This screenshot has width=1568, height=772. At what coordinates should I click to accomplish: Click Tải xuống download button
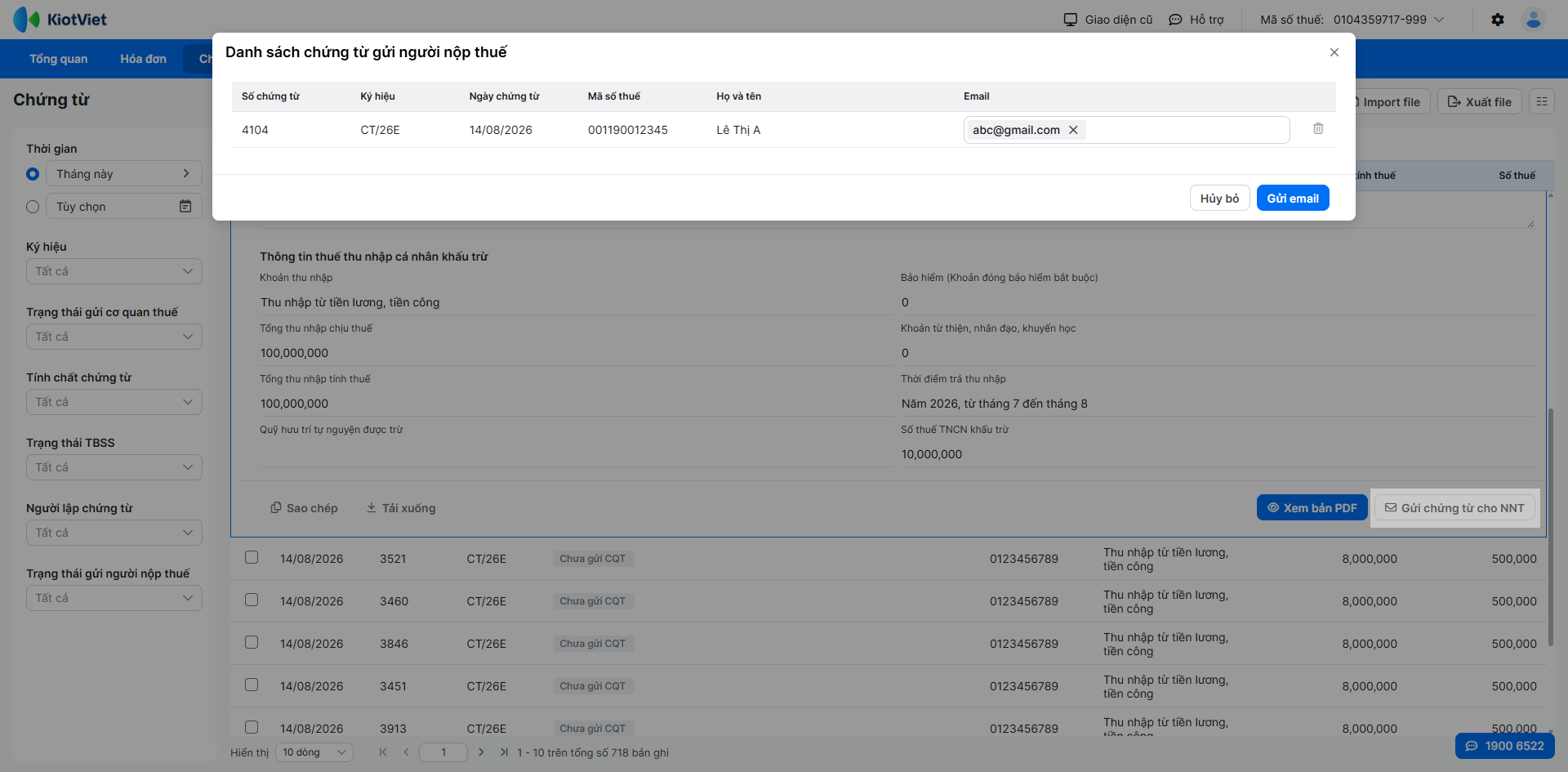(x=400, y=508)
